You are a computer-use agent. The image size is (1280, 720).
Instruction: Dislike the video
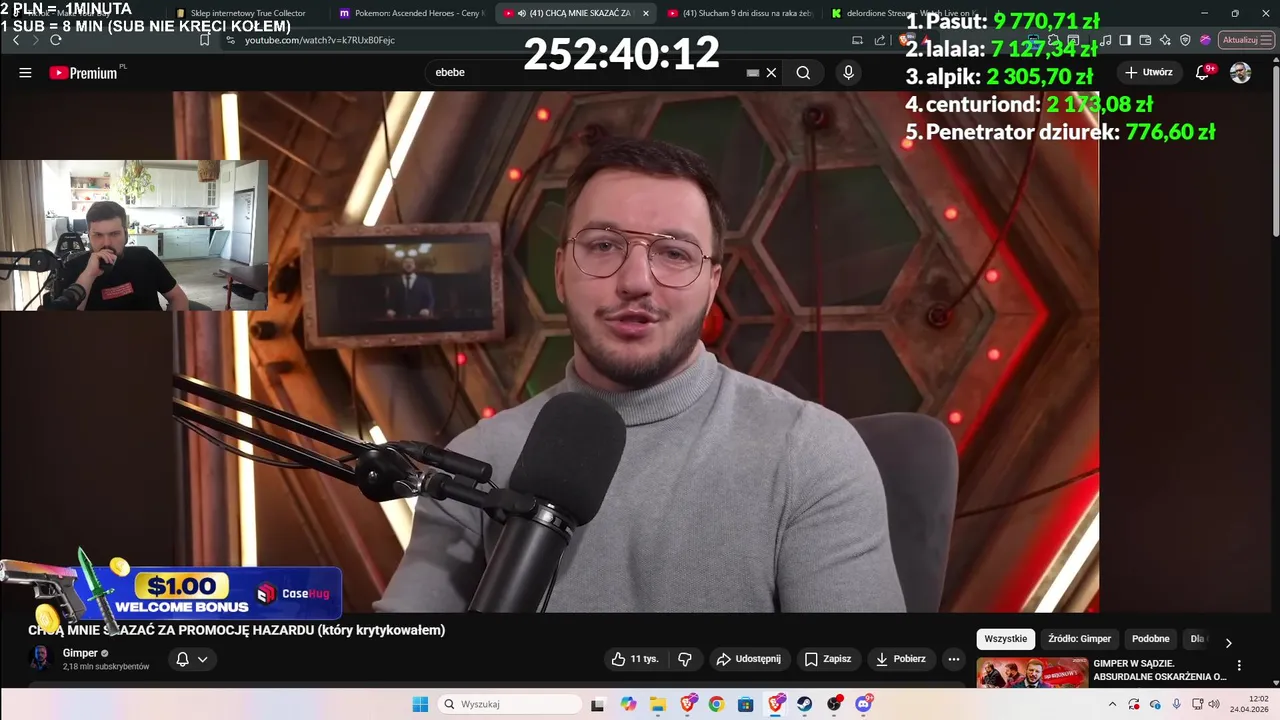[x=685, y=659]
